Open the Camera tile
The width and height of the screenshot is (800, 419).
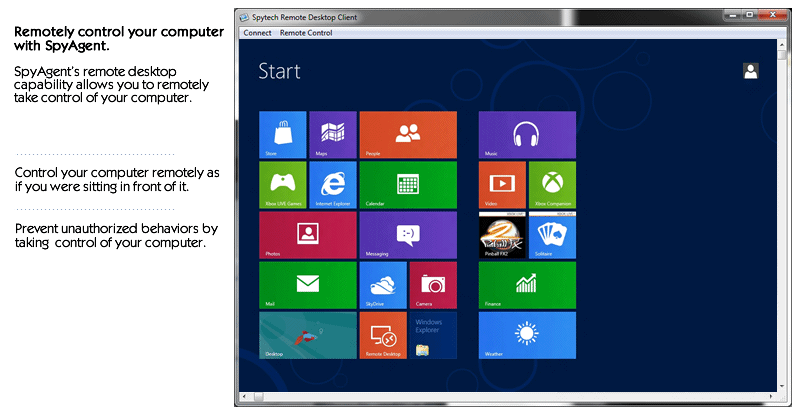pos(433,285)
